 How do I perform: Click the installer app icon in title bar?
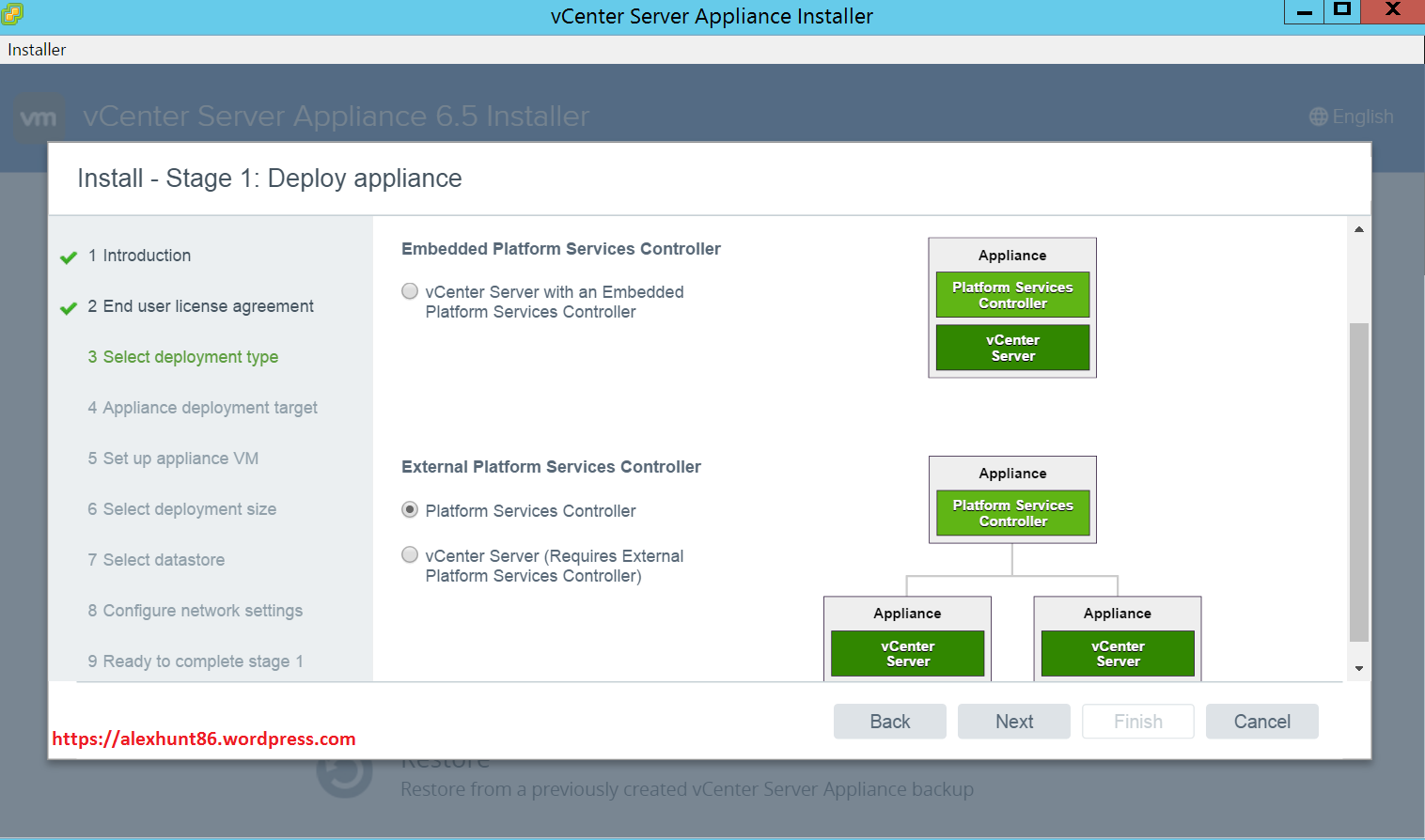(x=12, y=14)
